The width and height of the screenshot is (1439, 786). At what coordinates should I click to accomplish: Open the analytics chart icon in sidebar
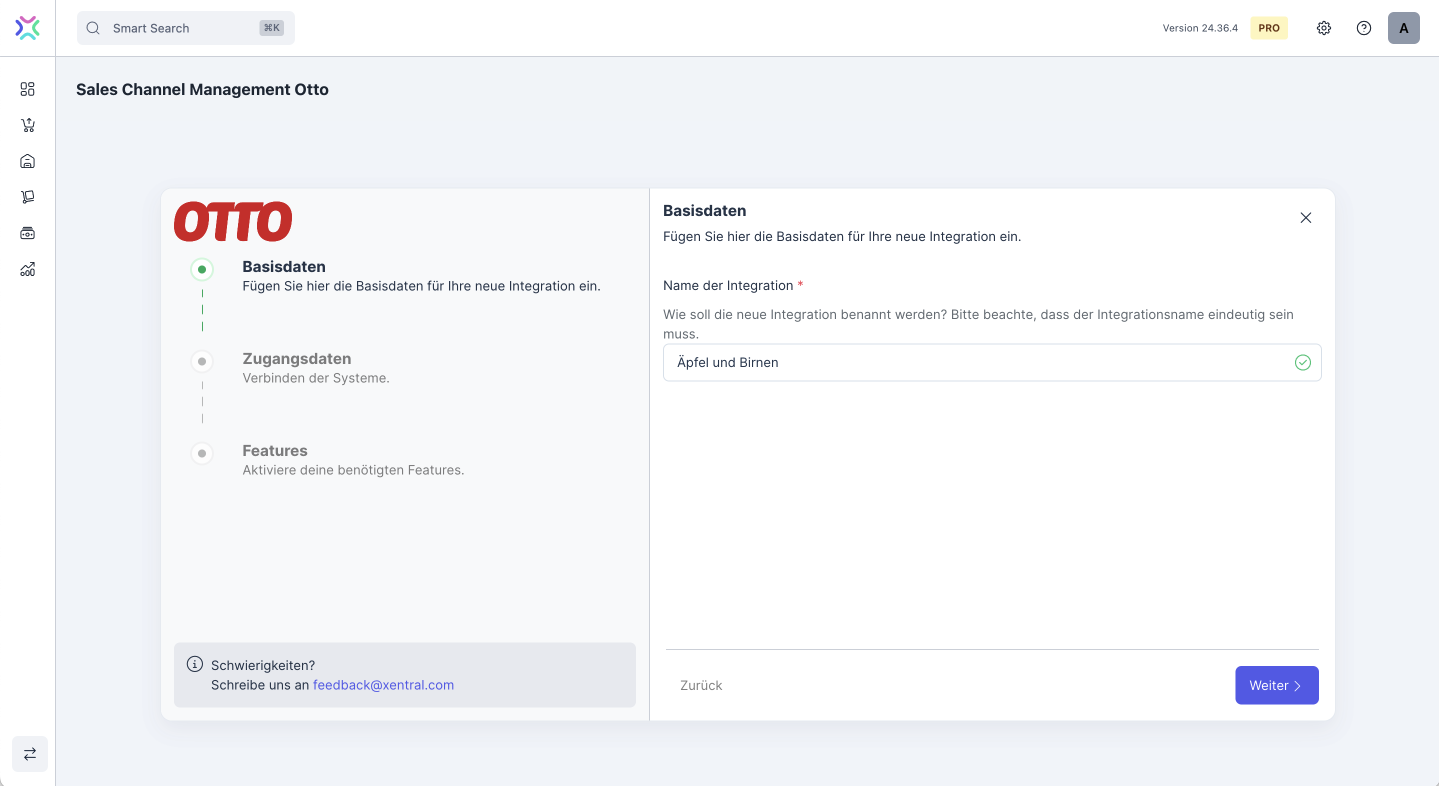pos(27,269)
